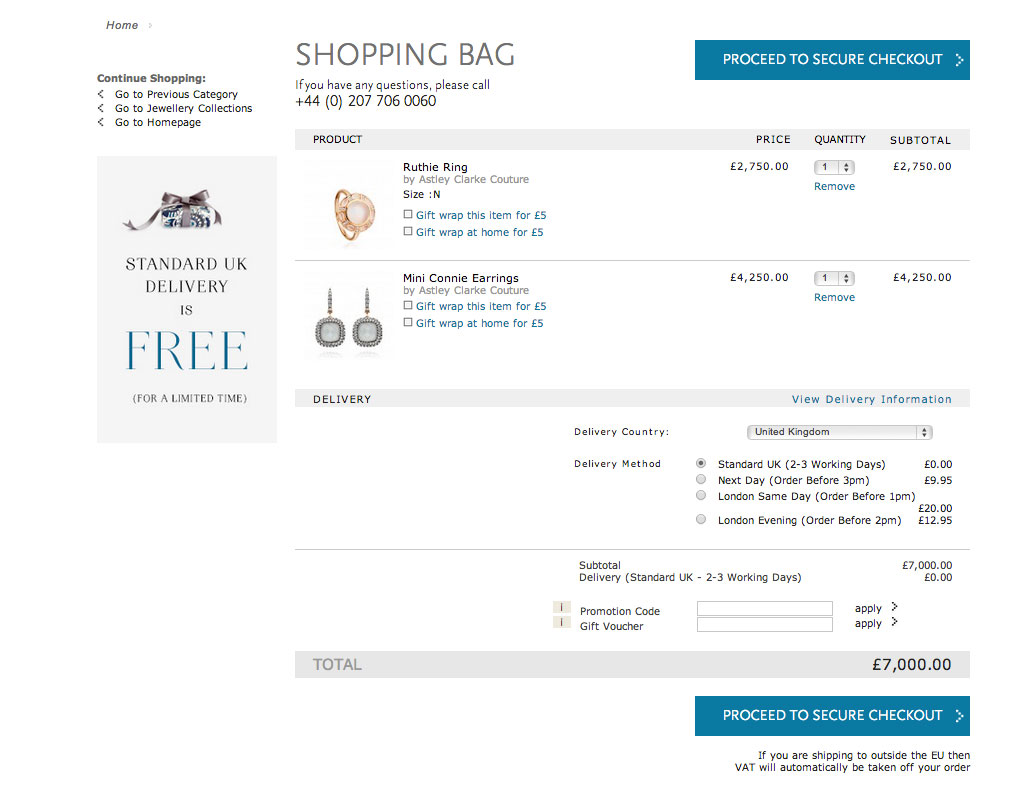
Task: Click the gift box free delivery banner image
Action: point(187,299)
